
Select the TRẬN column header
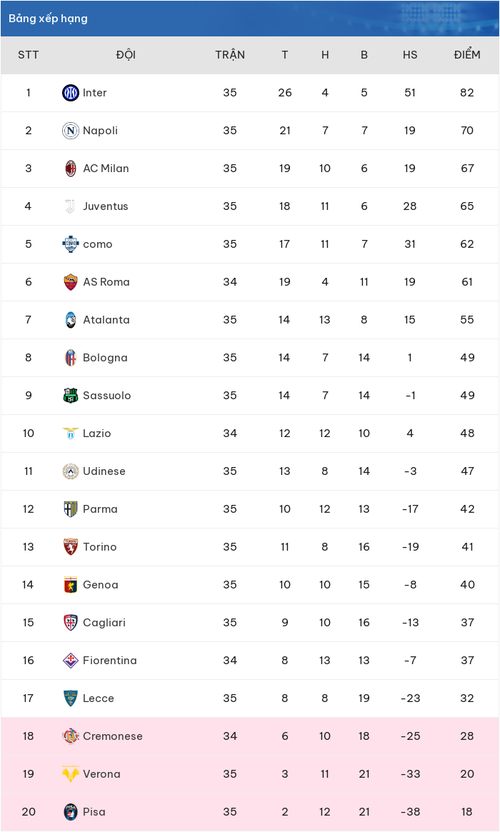pos(230,55)
